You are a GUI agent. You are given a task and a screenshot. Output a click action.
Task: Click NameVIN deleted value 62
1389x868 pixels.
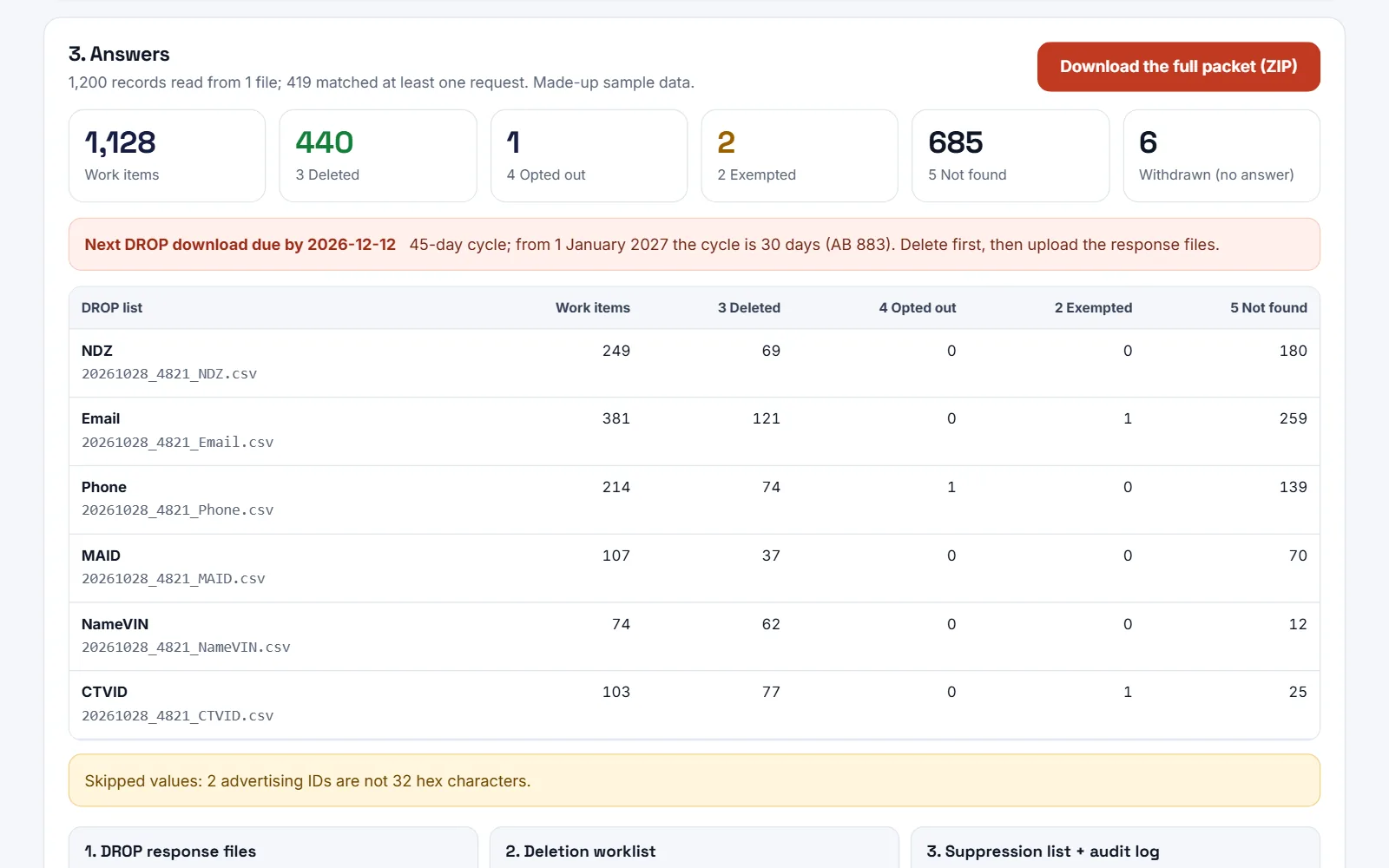(x=771, y=624)
